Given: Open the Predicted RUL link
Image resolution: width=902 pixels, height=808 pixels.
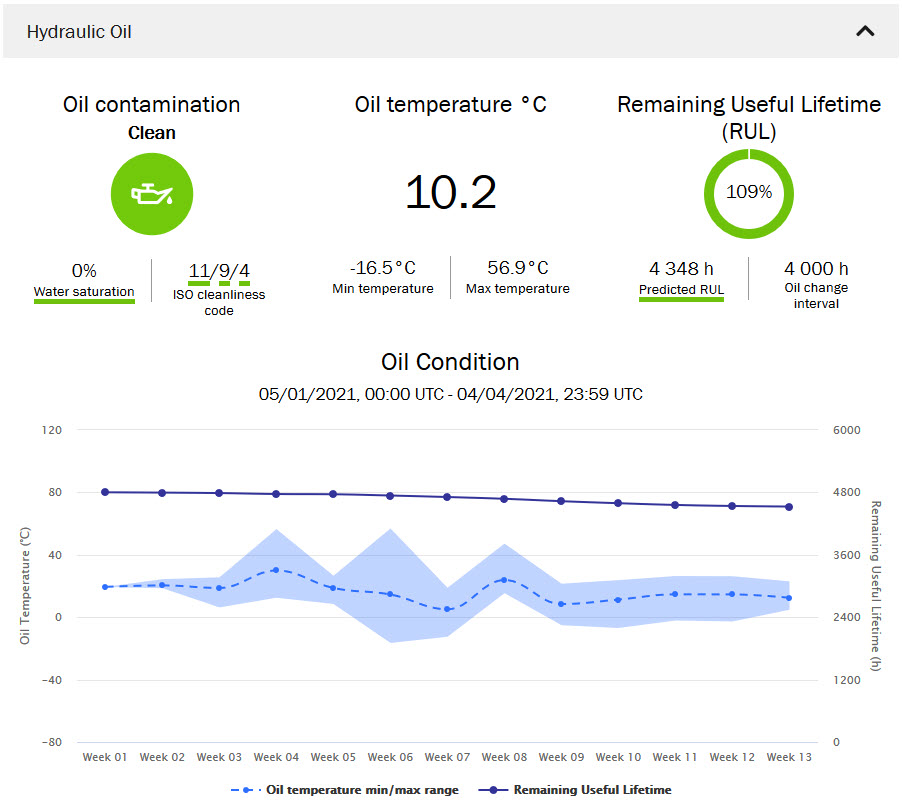Looking at the screenshot, I should [x=681, y=290].
